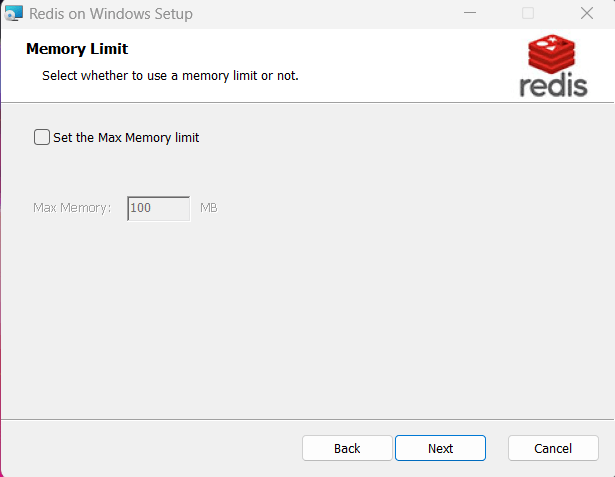
Task: Click the installer icon in the title bar
Action: click(14, 13)
